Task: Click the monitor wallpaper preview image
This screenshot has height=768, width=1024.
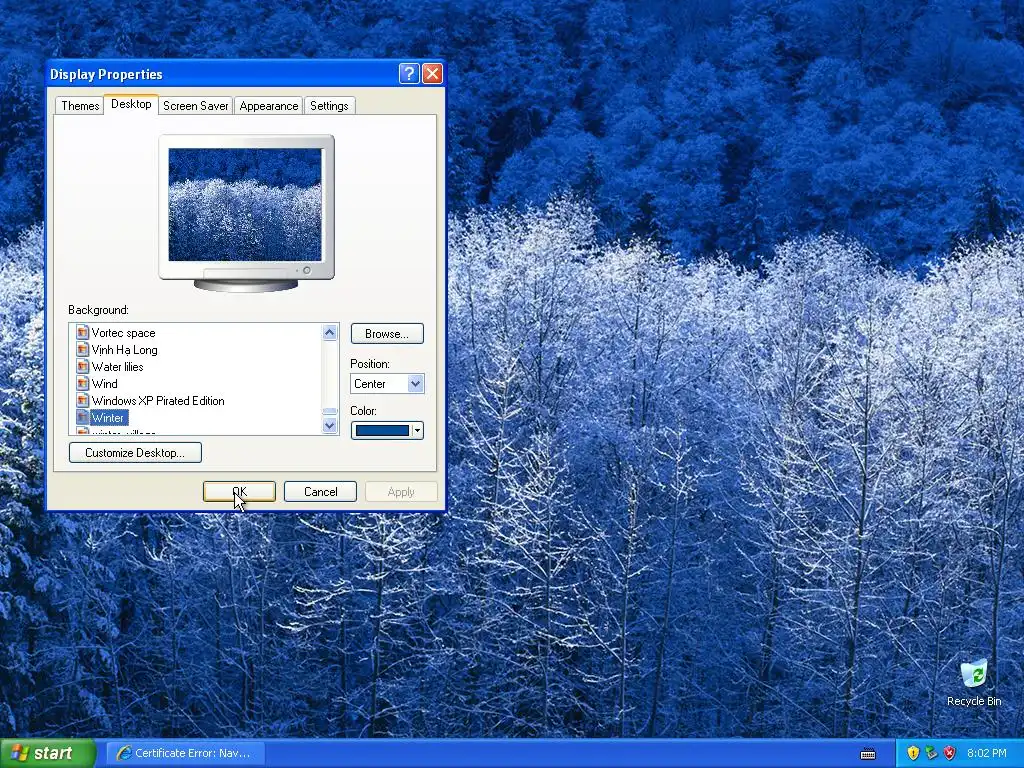Action: point(245,204)
